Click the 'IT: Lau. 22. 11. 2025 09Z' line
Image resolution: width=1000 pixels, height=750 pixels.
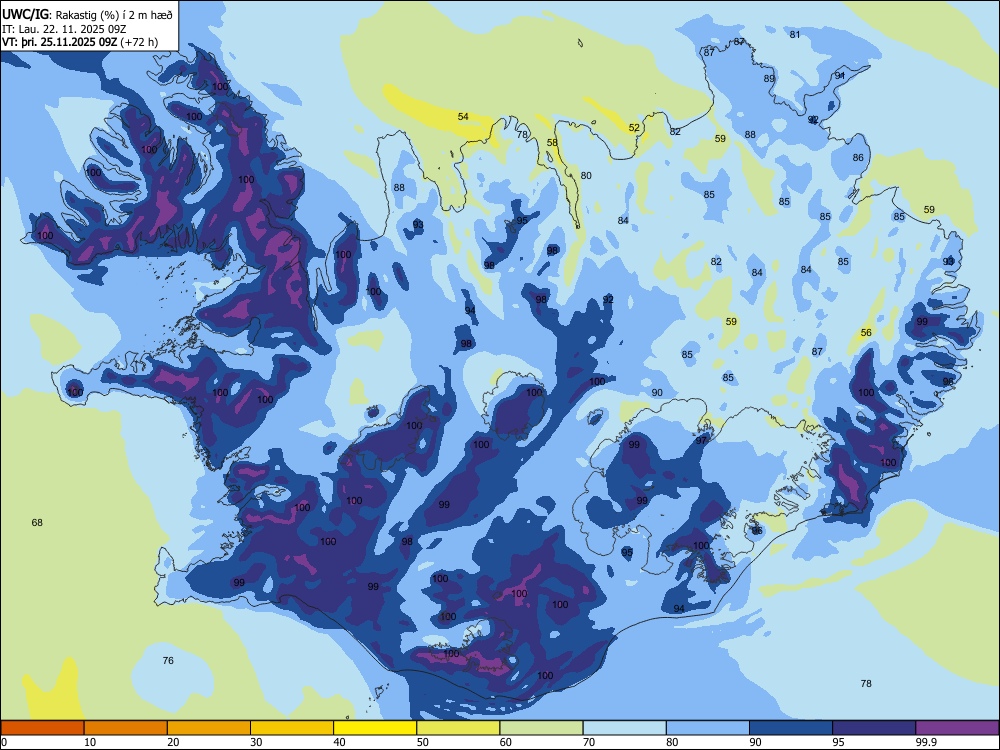pyautogui.click(x=64, y=29)
